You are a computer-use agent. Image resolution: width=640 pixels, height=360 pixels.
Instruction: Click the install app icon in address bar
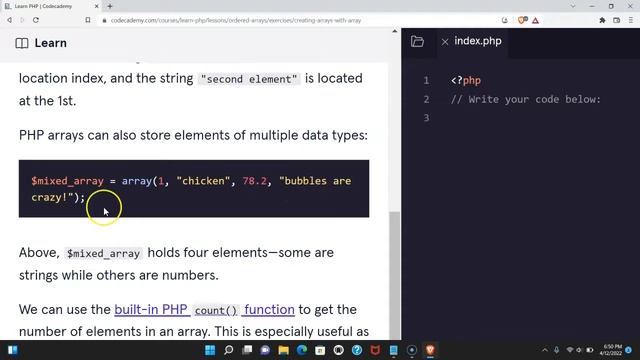click(x=505, y=20)
